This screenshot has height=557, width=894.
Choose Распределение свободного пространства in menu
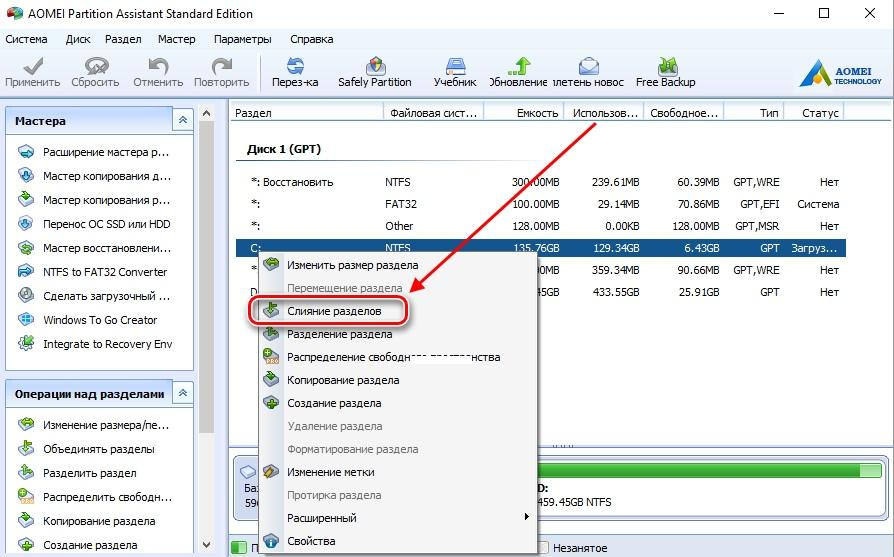click(398, 357)
